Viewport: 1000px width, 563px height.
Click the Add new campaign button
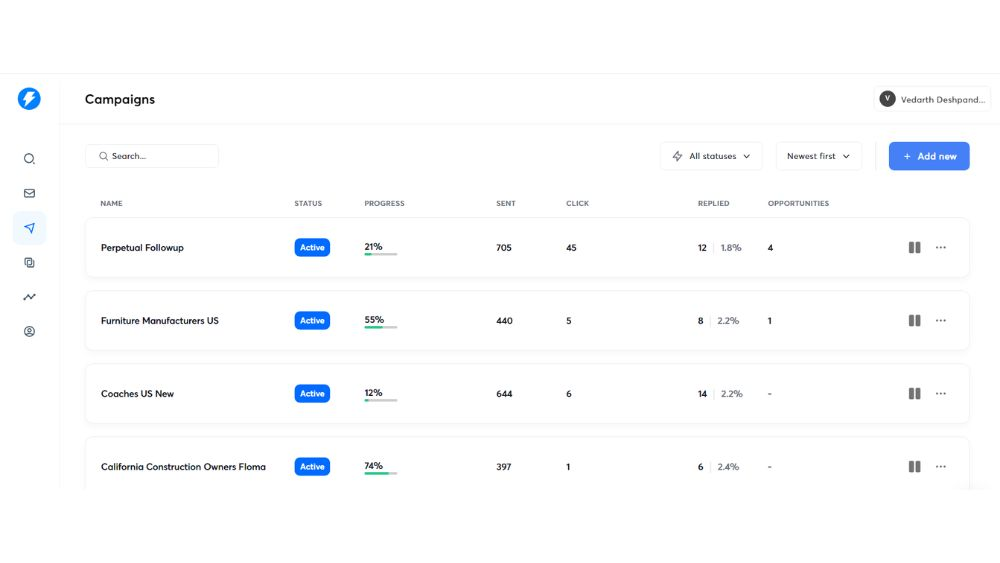tap(929, 156)
